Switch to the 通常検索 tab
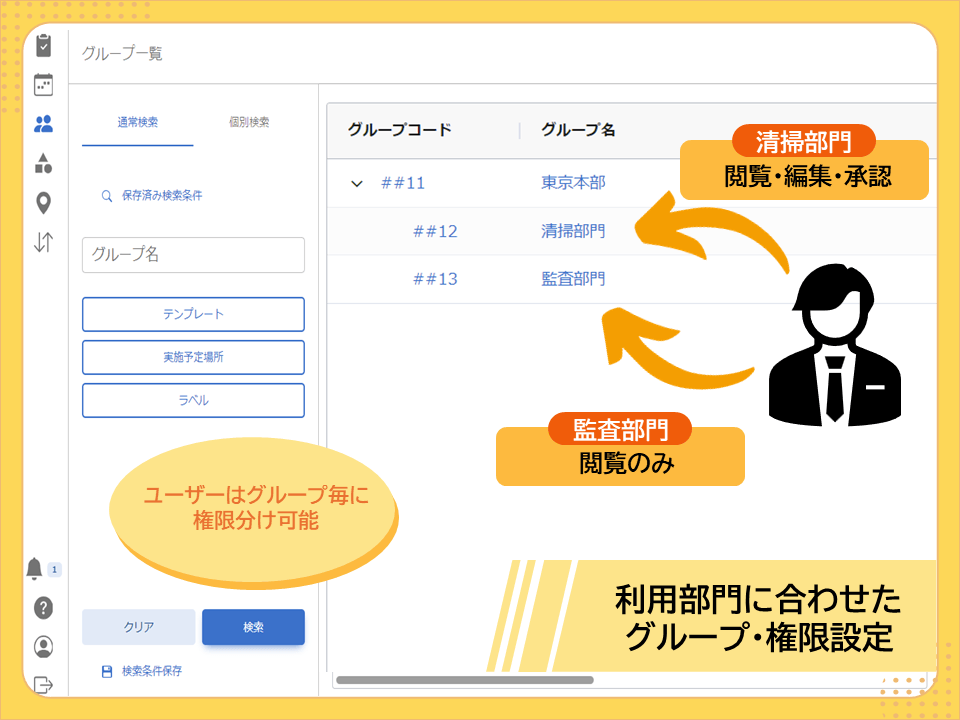Image resolution: width=960 pixels, height=720 pixels. pyautogui.click(x=138, y=123)
